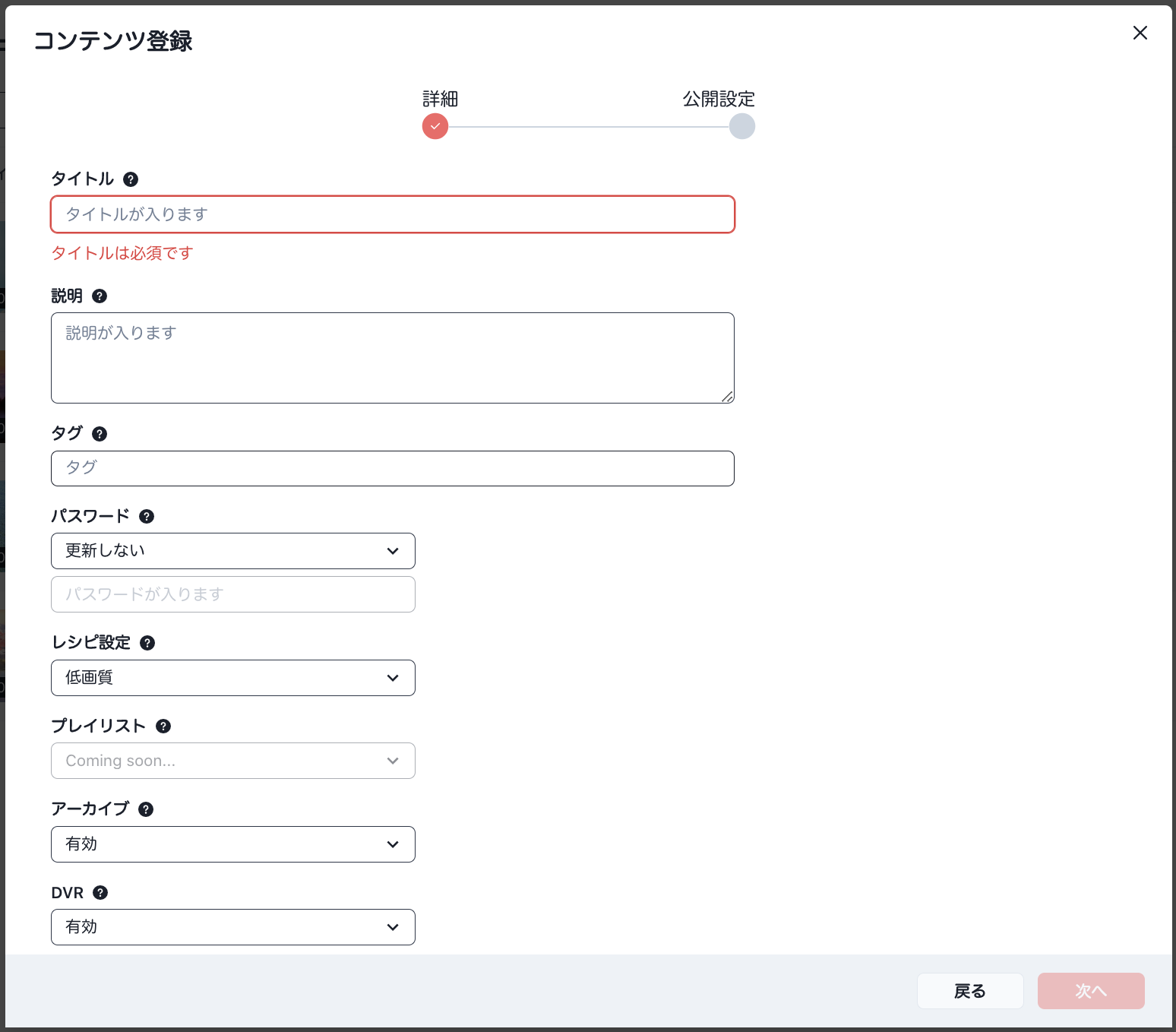Click the DVR question mark icon
This screenshot has width=1176, height=1032.
(x=100, y=893)
